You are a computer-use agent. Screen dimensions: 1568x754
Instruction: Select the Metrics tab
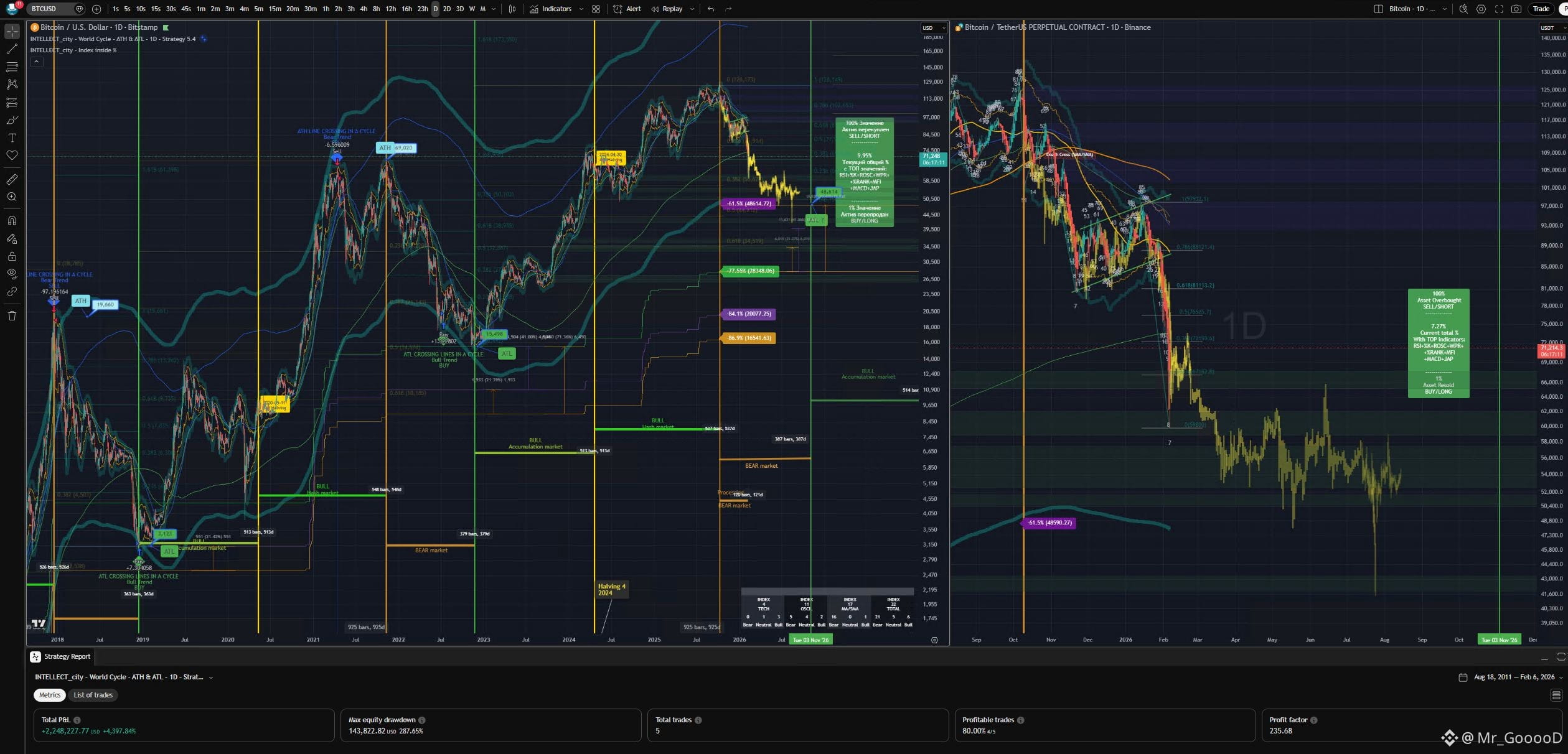(x=50, y=695)
